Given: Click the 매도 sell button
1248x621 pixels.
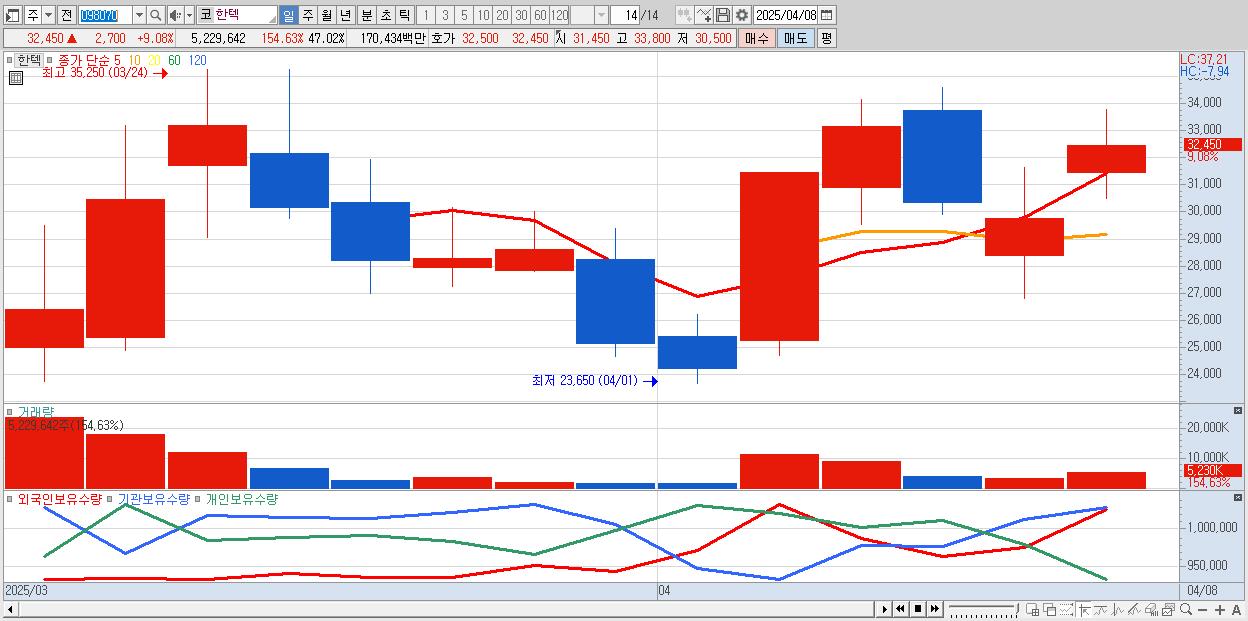Looking at the screenshot, I should pos(796,38).
